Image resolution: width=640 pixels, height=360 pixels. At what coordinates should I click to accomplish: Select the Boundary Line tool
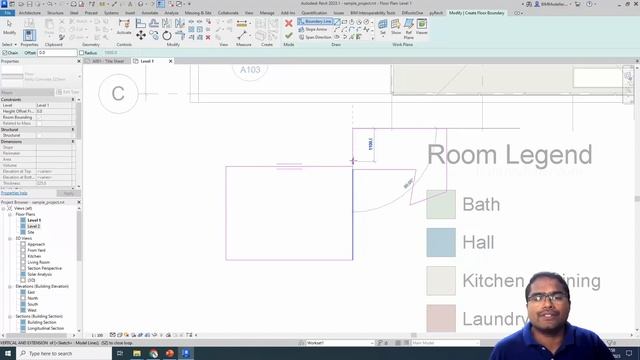click(x=315, y=21)
